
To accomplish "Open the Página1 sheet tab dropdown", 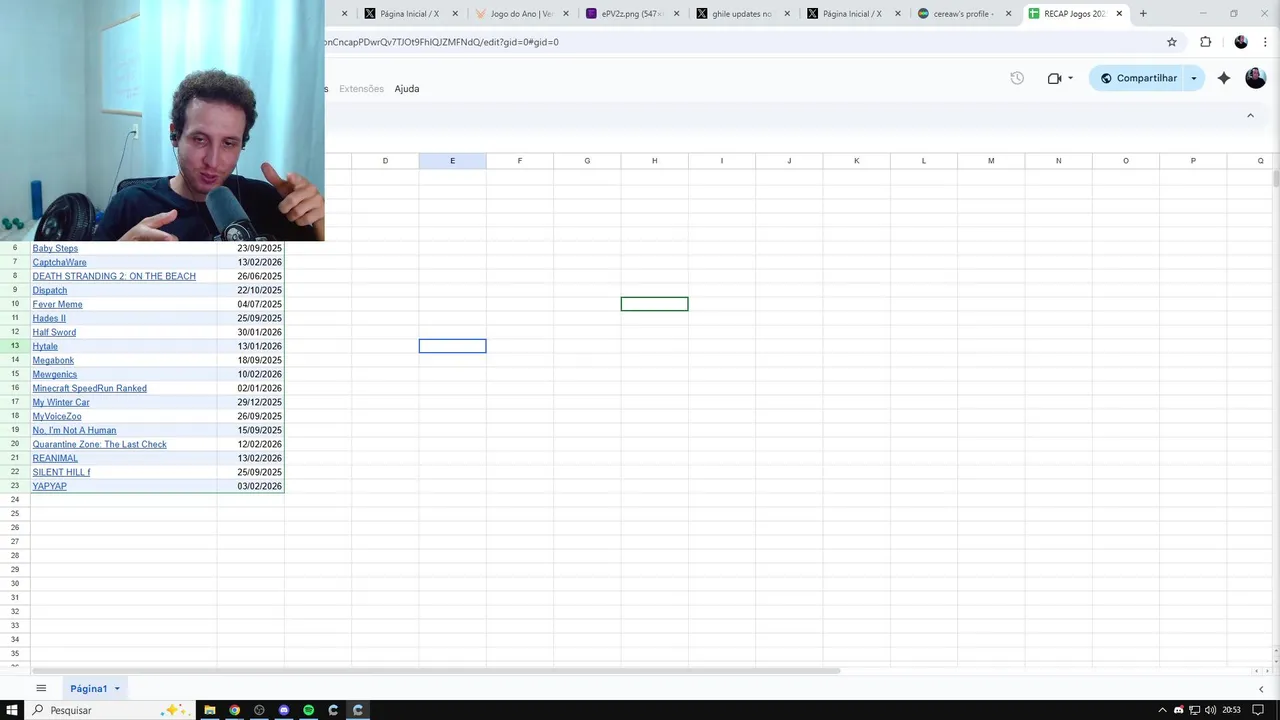I will (x=117, y=689).
